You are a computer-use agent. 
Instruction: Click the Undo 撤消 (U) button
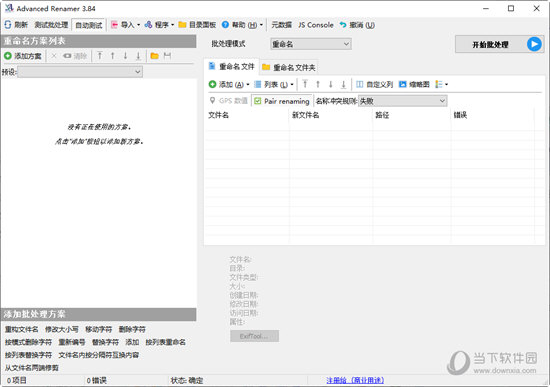(357, 25)
